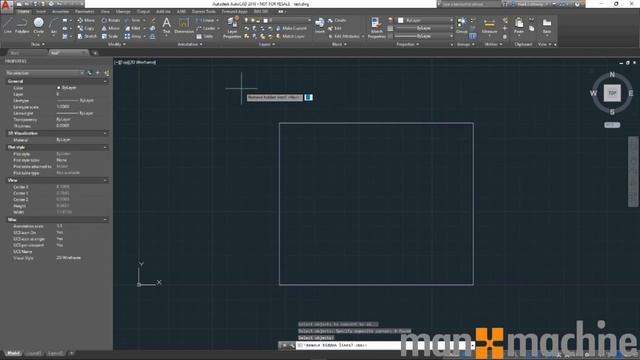The image size is (640, 360).
Task: Expand the Layers panel dropdown
Action: pos(267,44)
